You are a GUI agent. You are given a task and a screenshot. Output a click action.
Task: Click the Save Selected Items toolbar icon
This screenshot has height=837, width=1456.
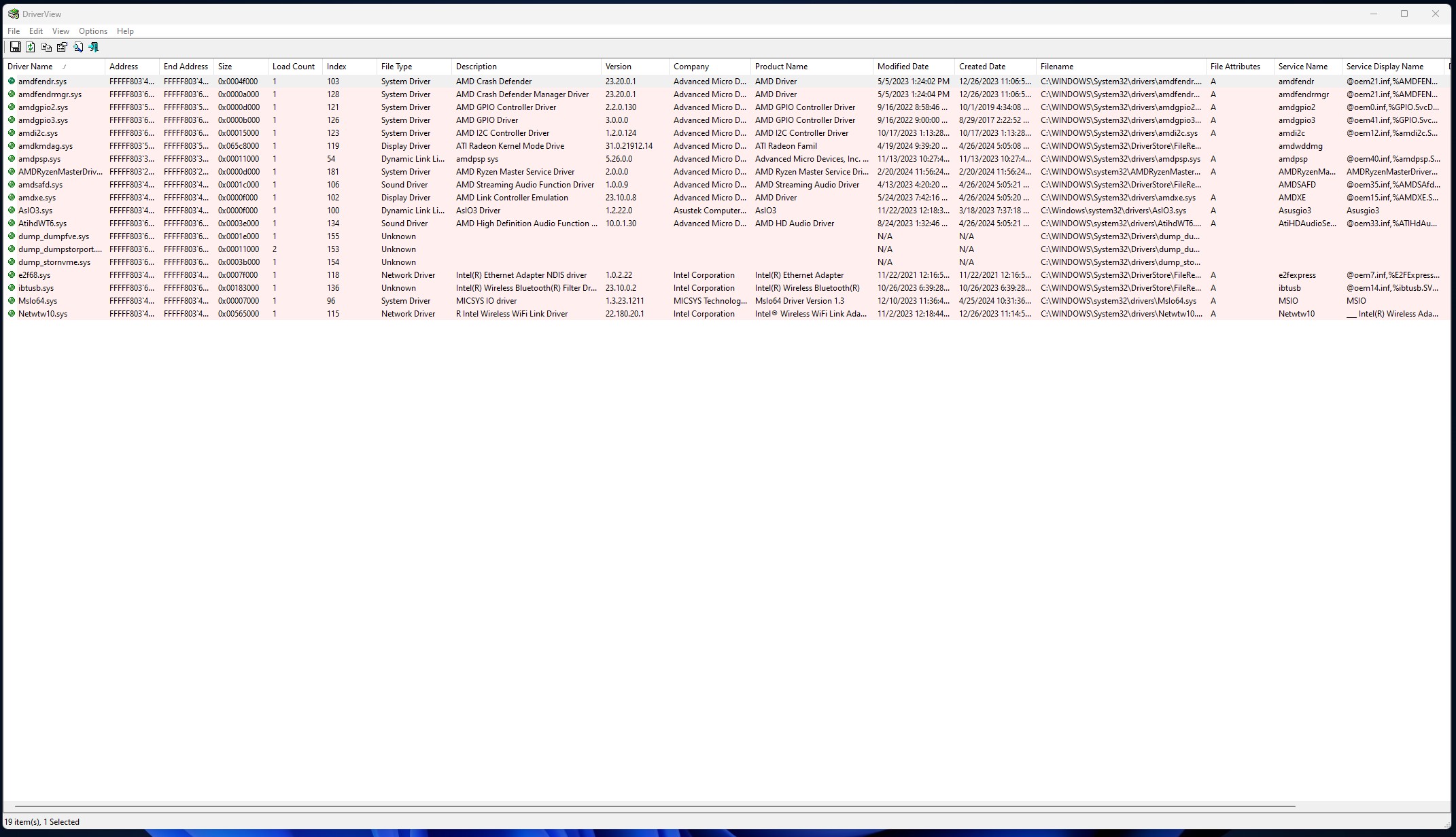pos(15,47)
